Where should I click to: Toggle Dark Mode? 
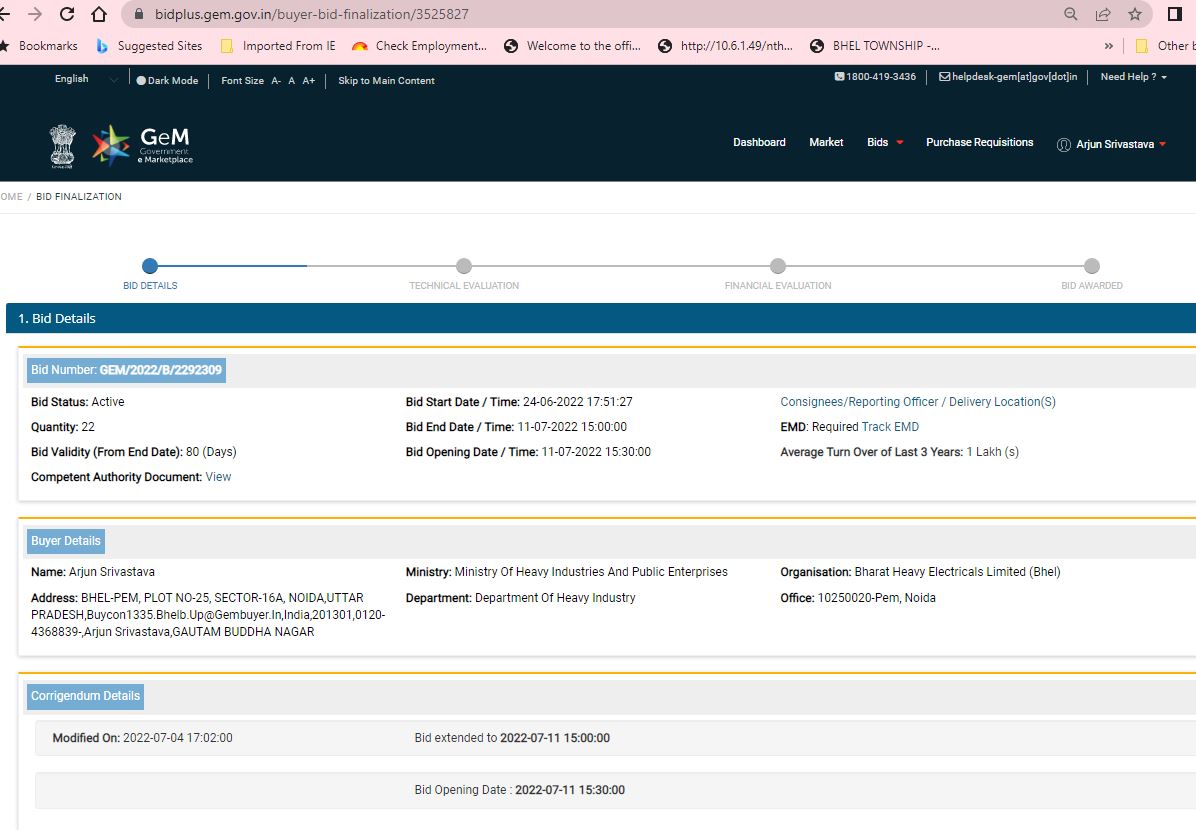click(x=167, y=81)
